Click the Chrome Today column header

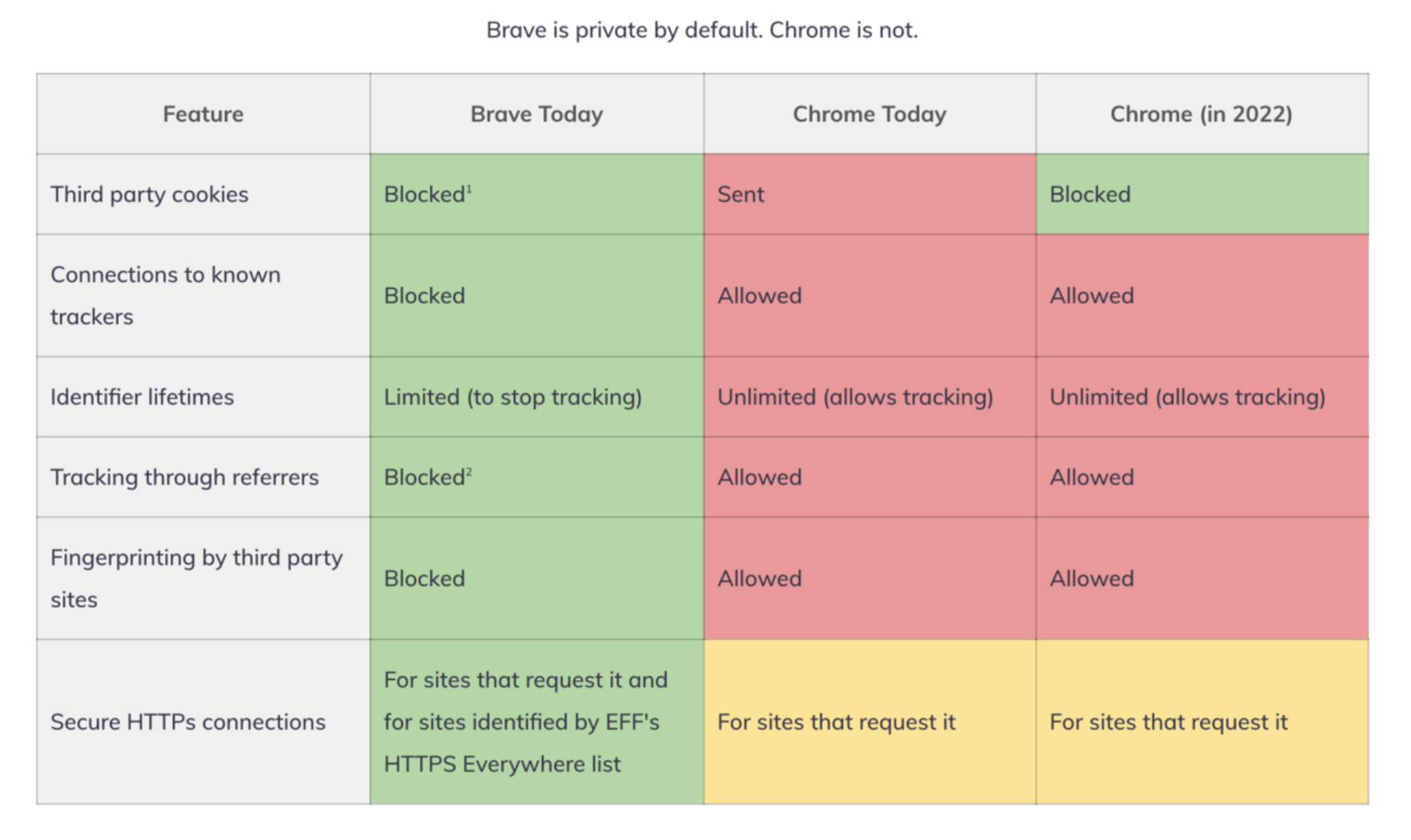click(869, 114)
